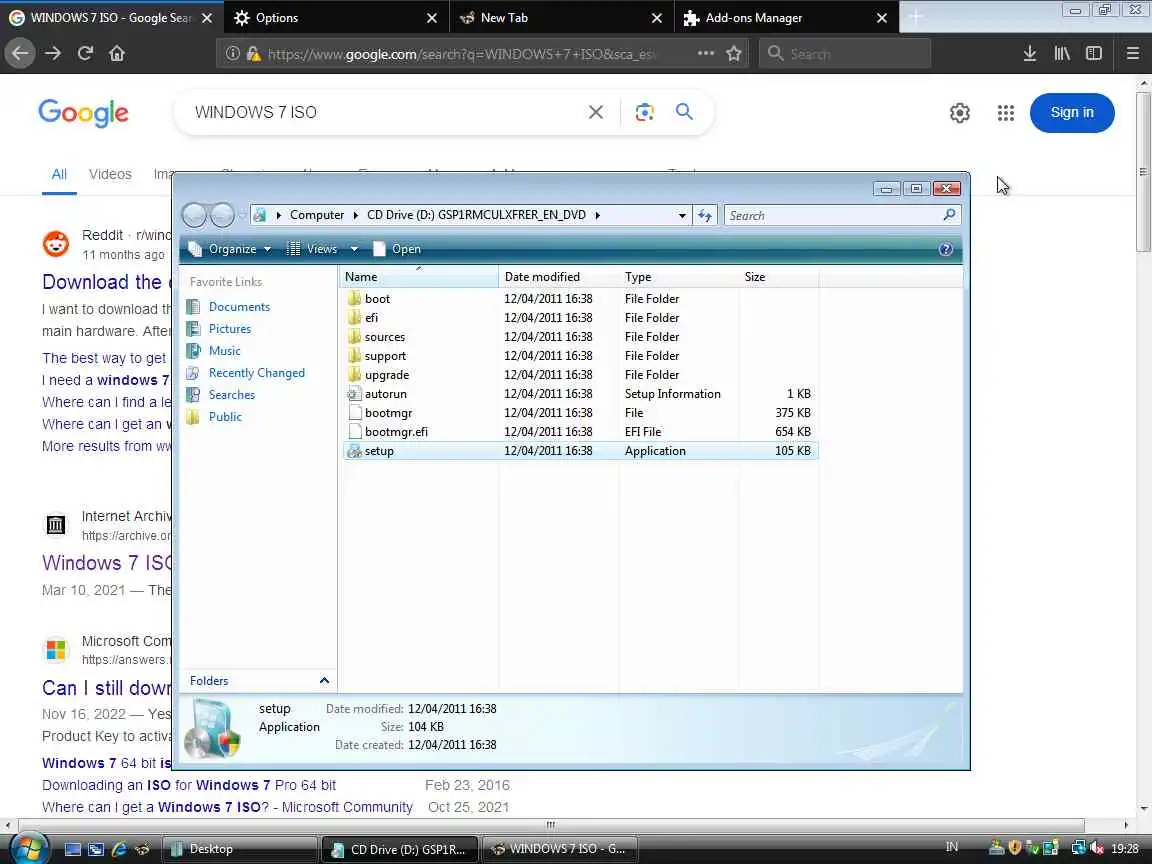Expand the address bar history dropdown
This screenshot has height=864, width=1152.
682,215
